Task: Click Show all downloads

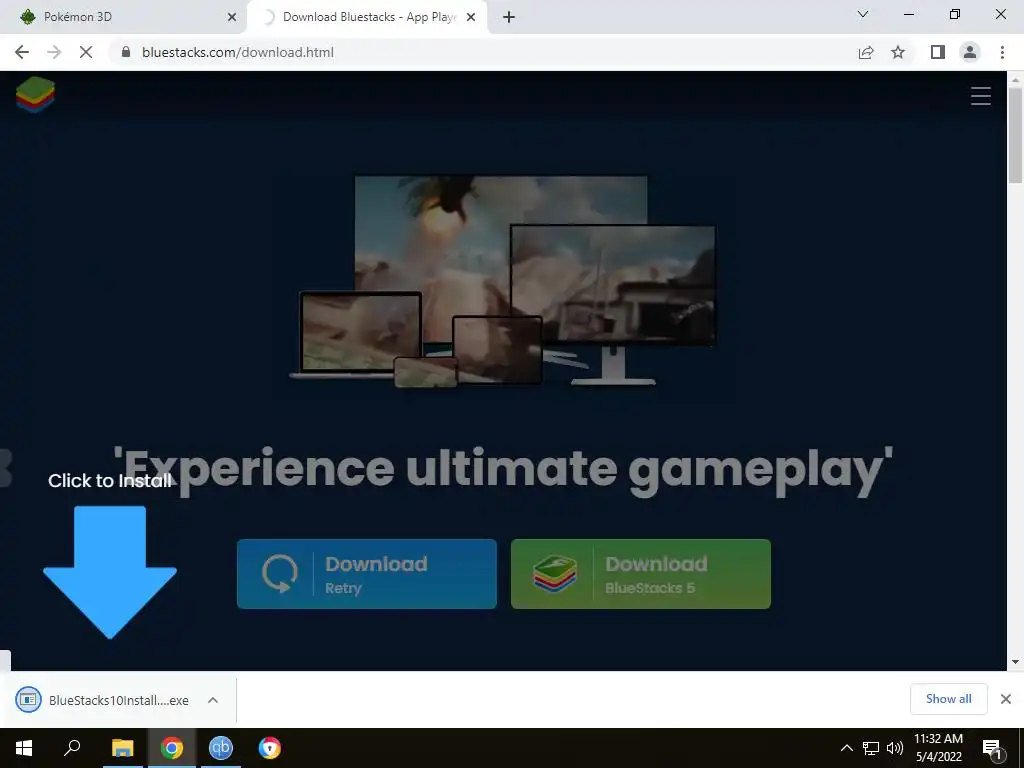Action: [x=948, y=699]
